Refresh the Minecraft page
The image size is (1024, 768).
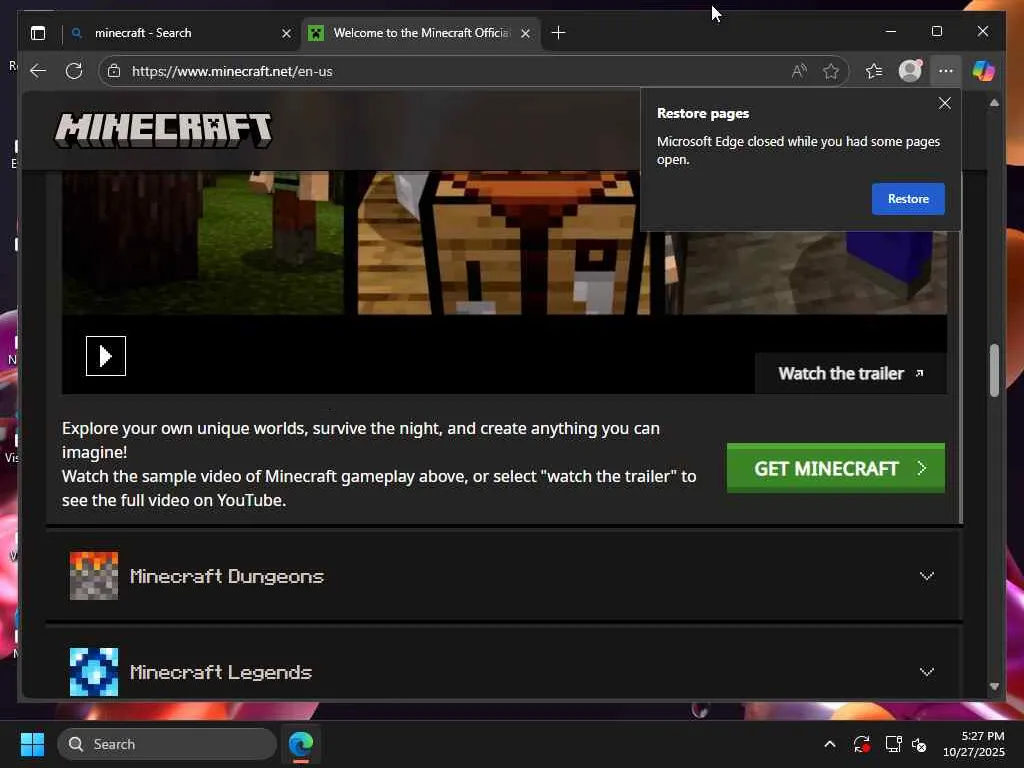74,71
